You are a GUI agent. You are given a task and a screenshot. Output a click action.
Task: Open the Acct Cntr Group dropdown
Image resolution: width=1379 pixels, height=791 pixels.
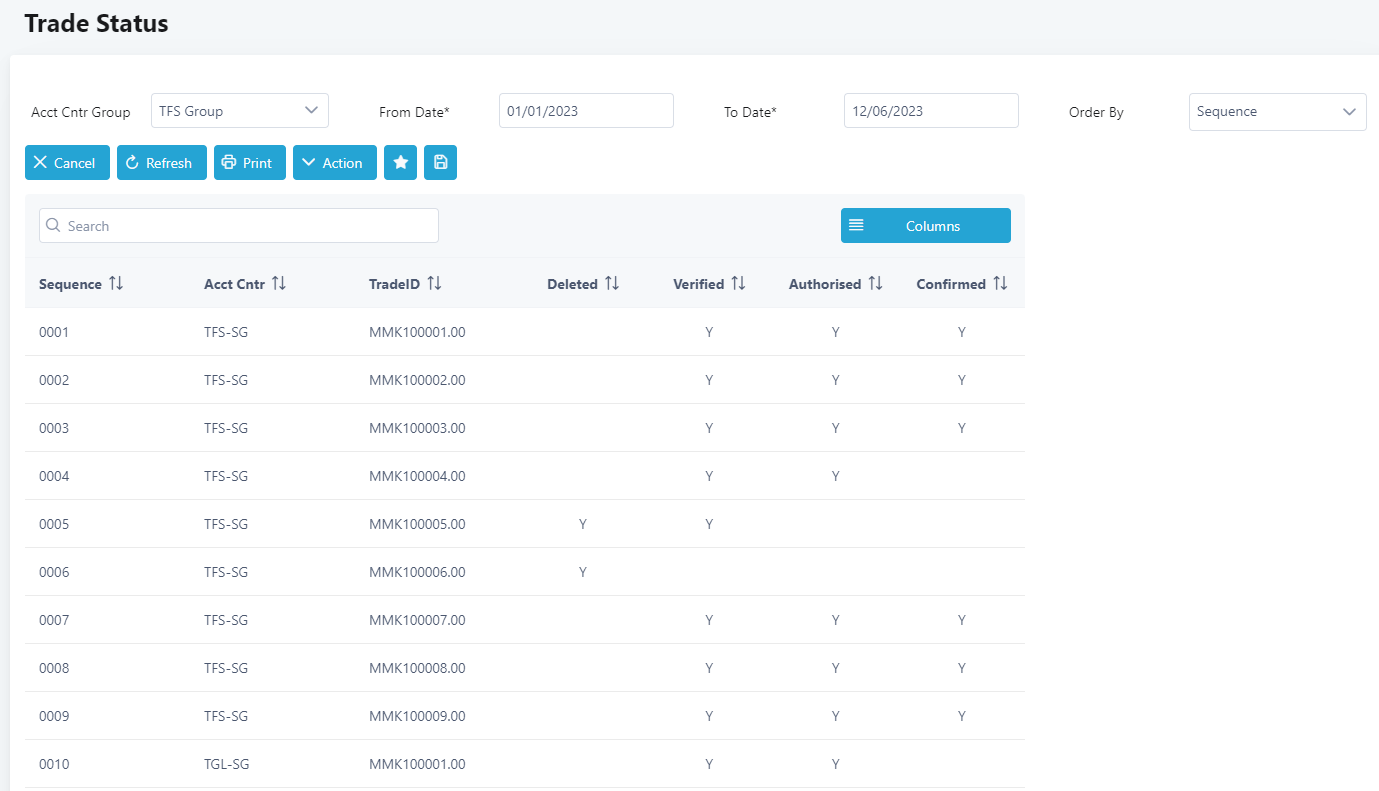240,111
